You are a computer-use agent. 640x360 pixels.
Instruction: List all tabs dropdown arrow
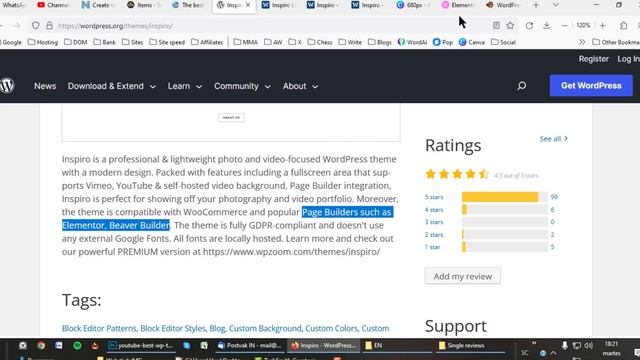click(556, 5)
